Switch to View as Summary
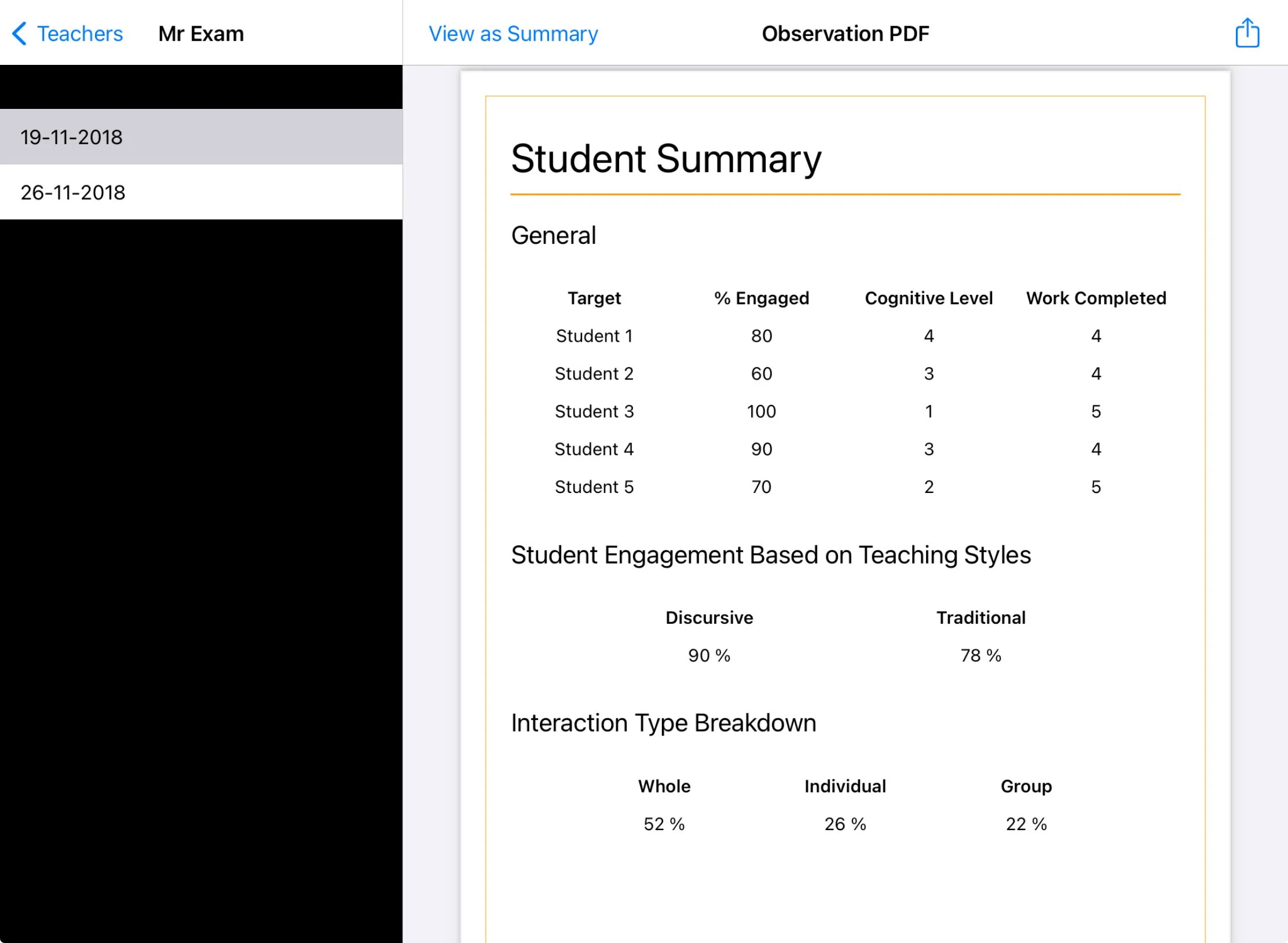The image size is (1288, 943). 513,34
